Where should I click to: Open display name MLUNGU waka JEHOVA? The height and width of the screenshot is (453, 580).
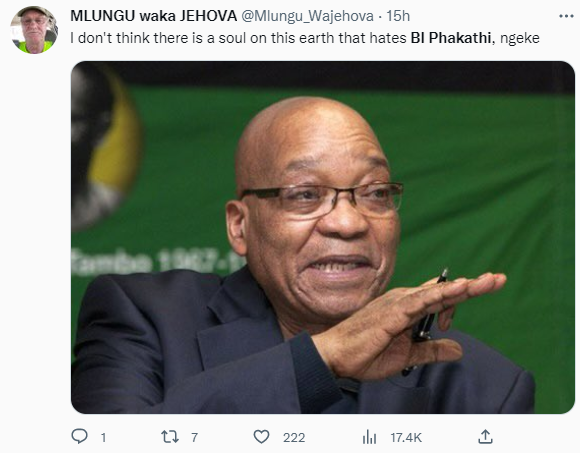[x=154, y=16]
